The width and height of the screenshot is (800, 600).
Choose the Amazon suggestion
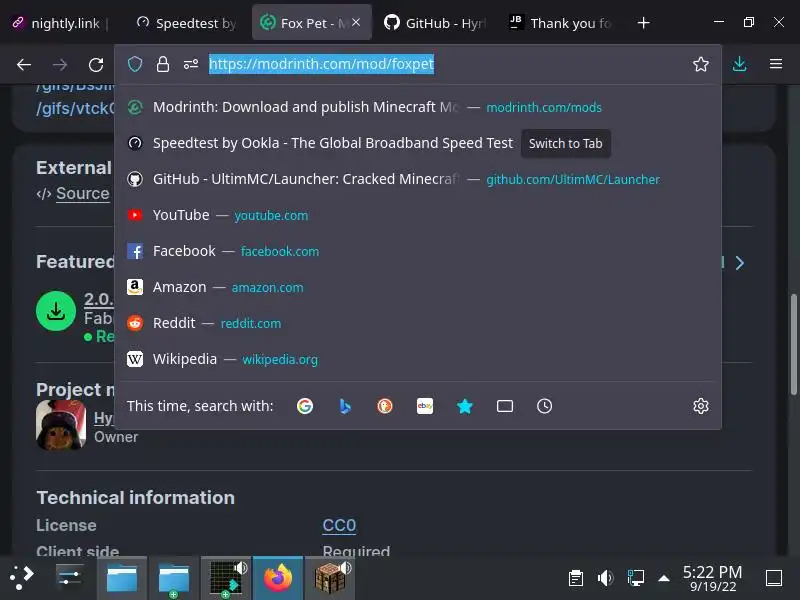pyautogui.click(x=417, y=287)
